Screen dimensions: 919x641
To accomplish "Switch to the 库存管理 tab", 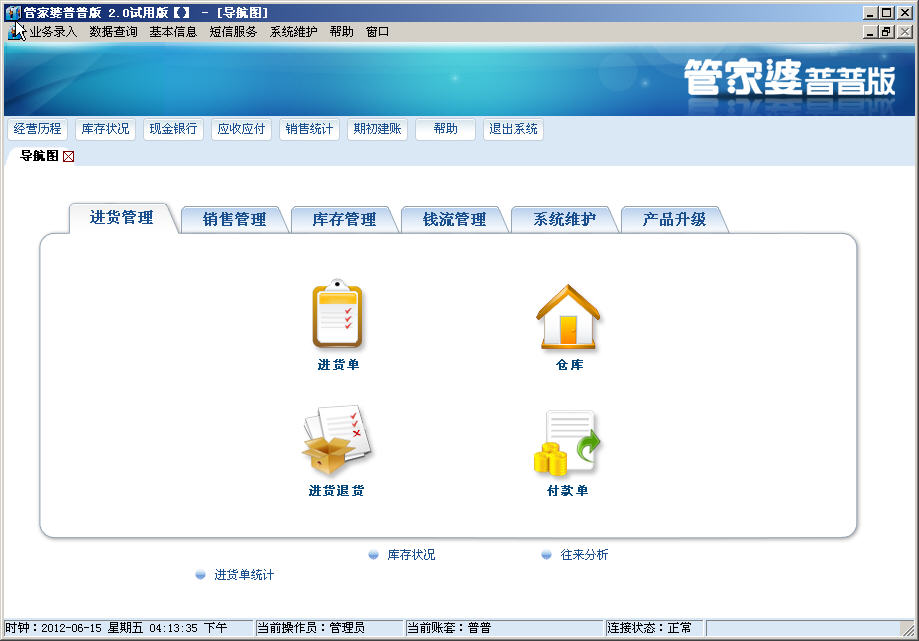I will pyautogui.click(x=344, y=220).
